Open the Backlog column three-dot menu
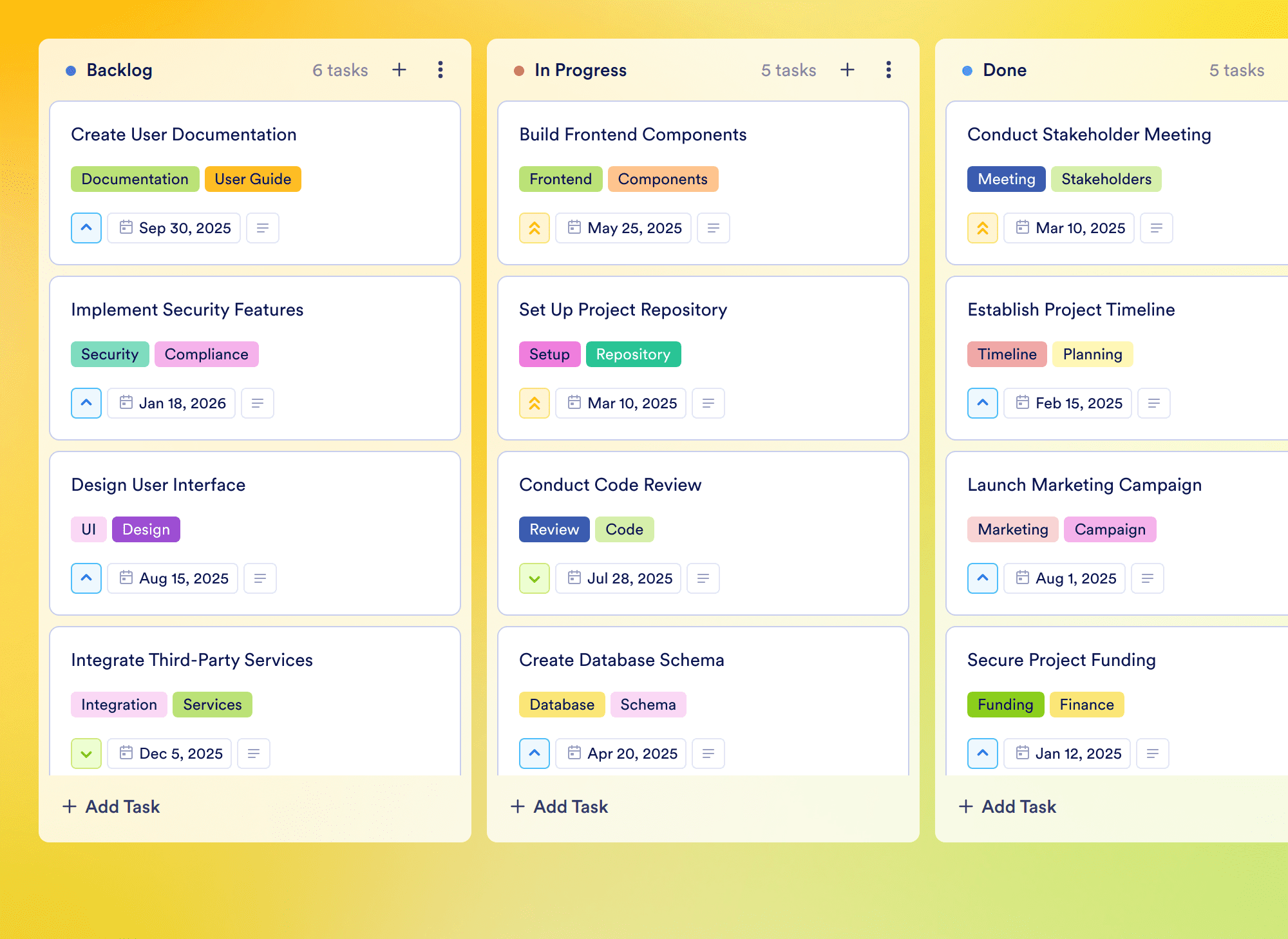This screenshot has width=1288, height=939. pos(440,70)
